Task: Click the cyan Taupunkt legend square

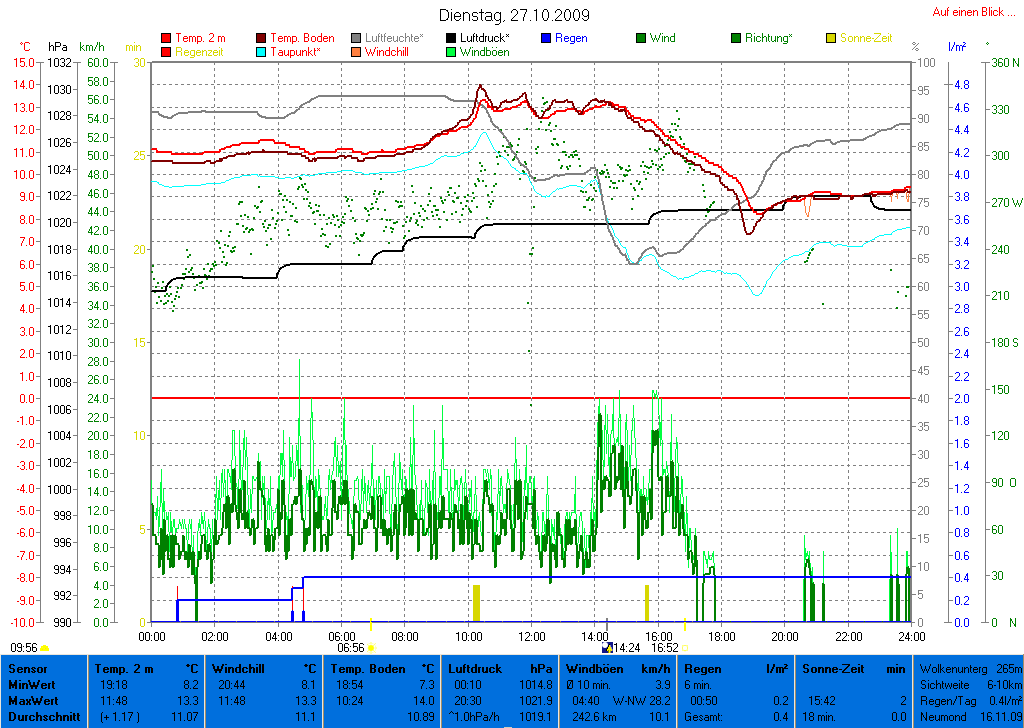Action: [x=262, y=52]
